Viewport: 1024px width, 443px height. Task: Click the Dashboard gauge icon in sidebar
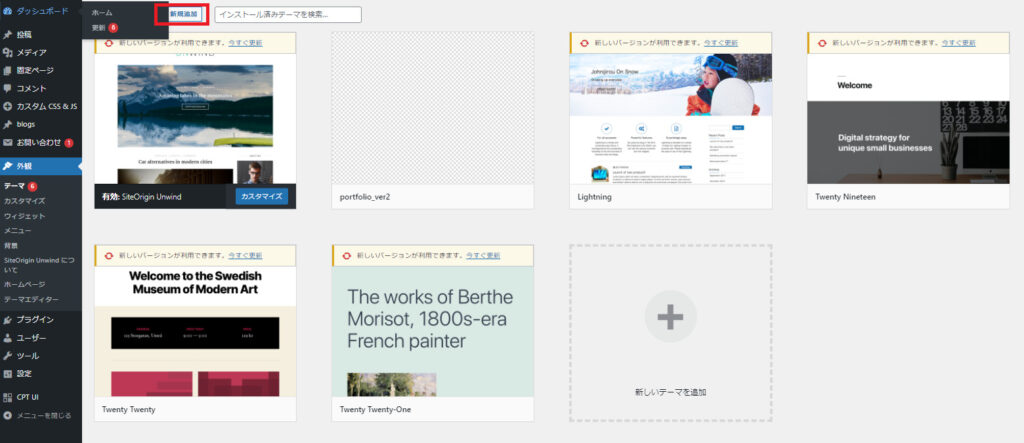8,11
